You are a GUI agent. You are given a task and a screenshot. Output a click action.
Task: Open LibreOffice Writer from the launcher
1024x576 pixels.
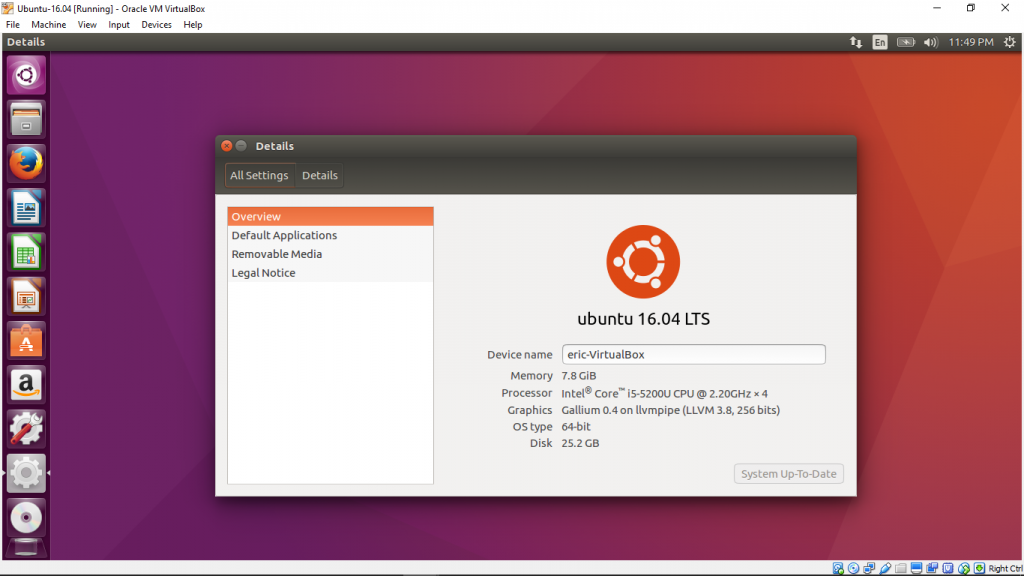26,208
